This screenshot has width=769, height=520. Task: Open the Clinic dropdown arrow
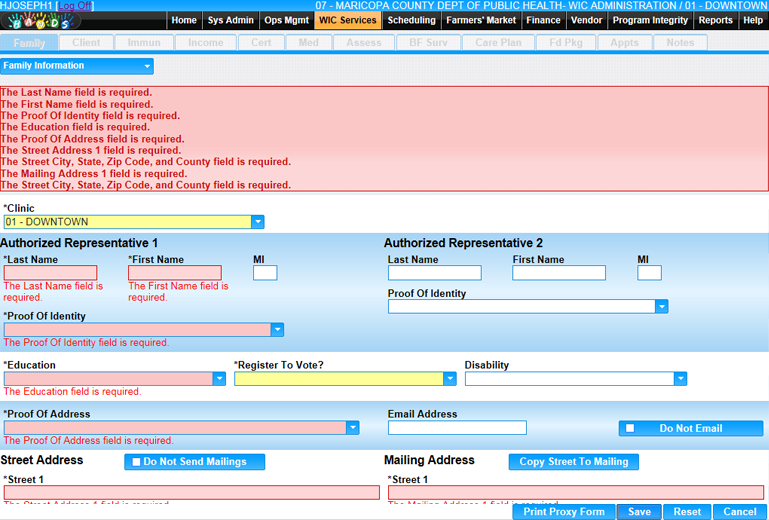point(258,222)
